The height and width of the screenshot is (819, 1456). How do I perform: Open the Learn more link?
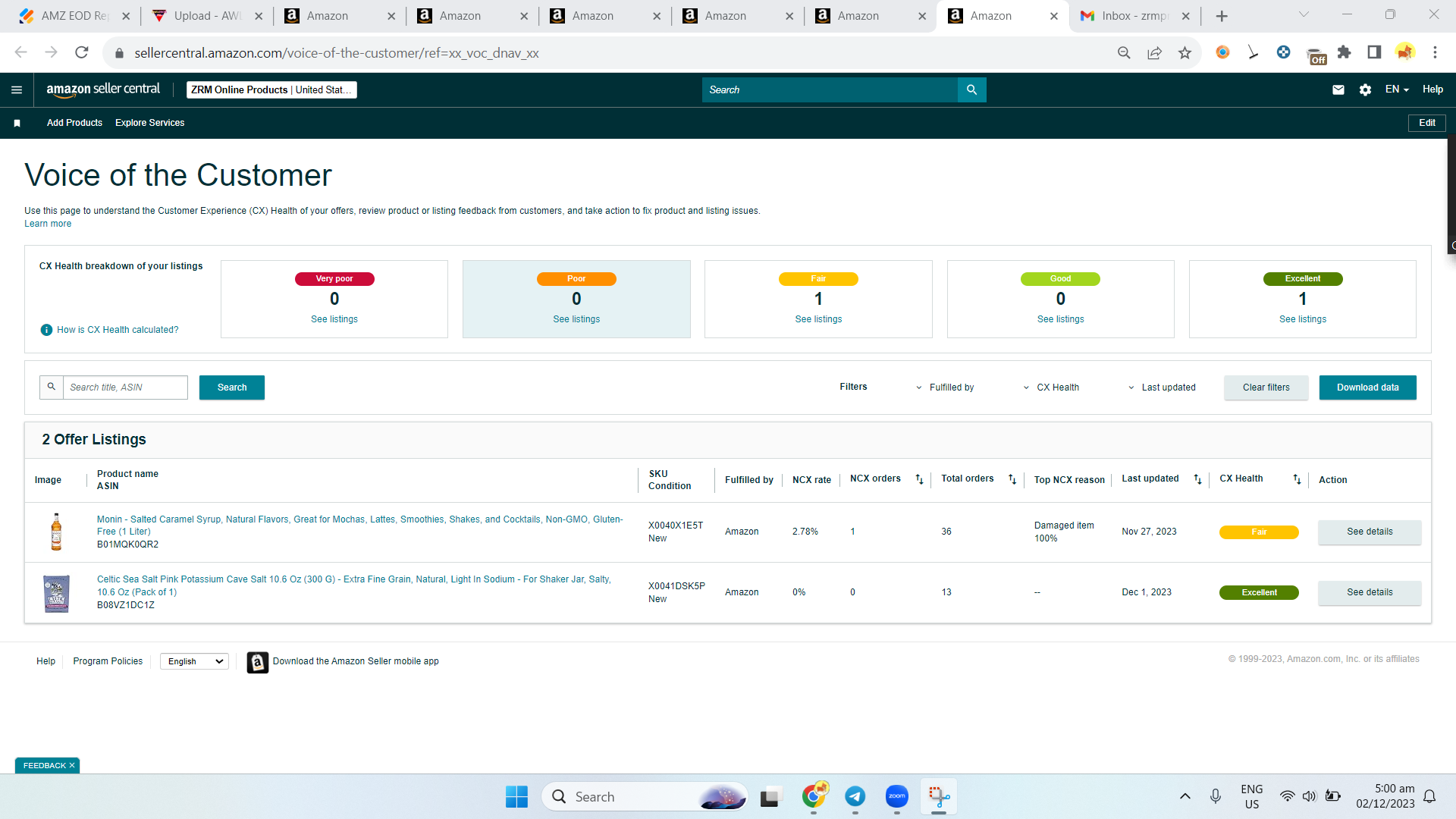tap(48, 224)
